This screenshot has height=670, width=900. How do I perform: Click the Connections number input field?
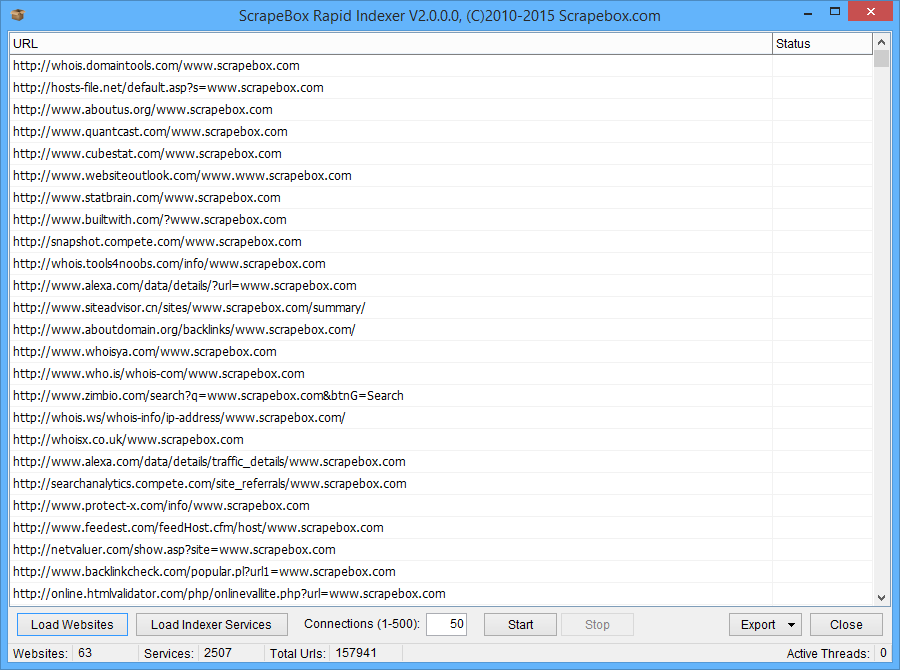[446, 625]
